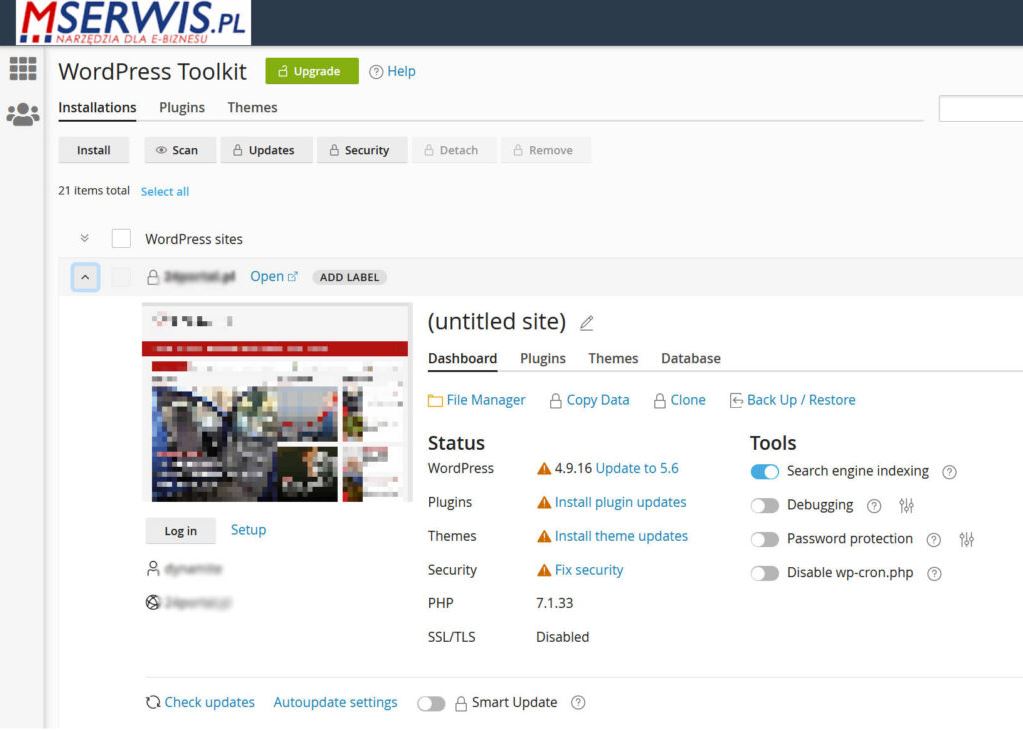Open help for Disable wp-cron.php

tap(934, 574)
